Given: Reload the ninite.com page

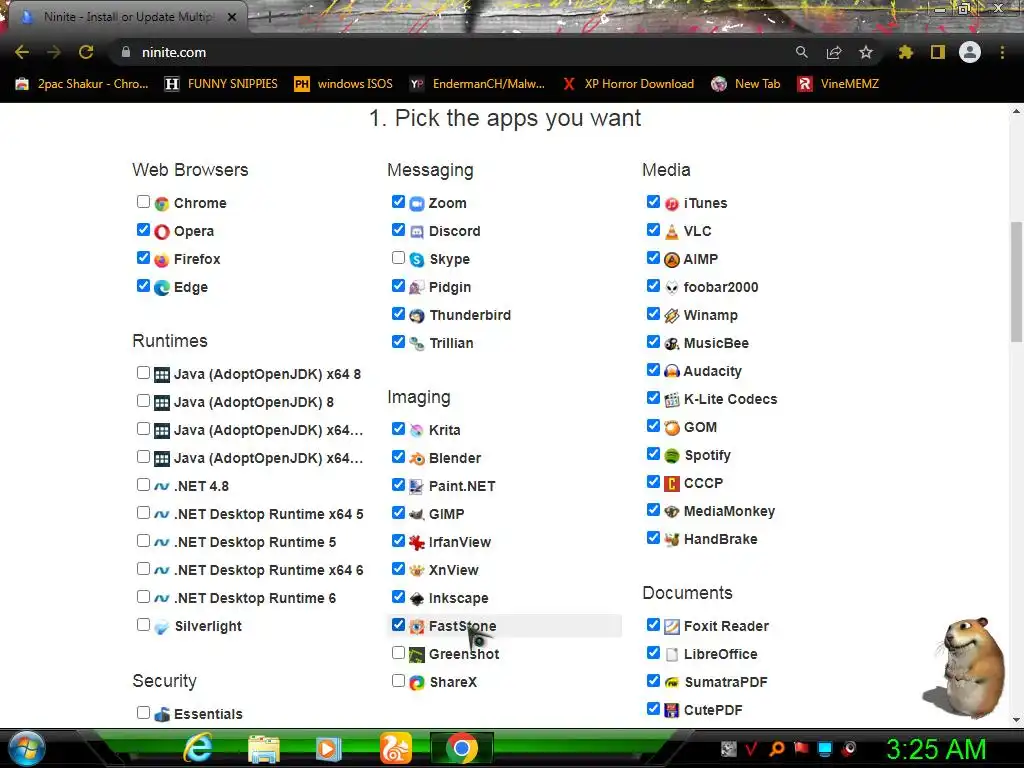Looking at the screenshot, I should pyautogui.click(x=86, y=52).
